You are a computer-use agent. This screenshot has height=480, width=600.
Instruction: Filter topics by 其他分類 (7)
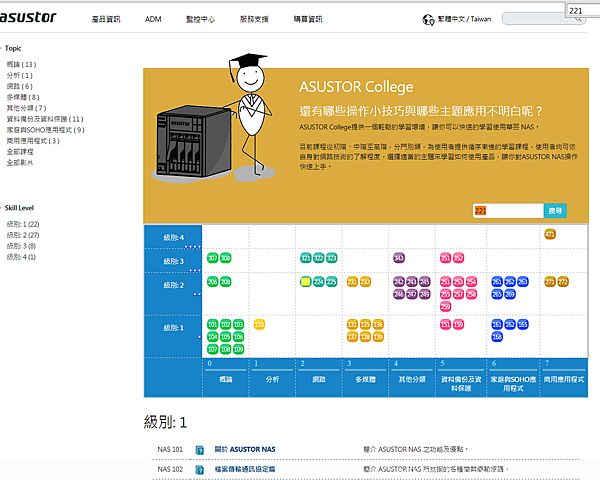tap(26, 108)
